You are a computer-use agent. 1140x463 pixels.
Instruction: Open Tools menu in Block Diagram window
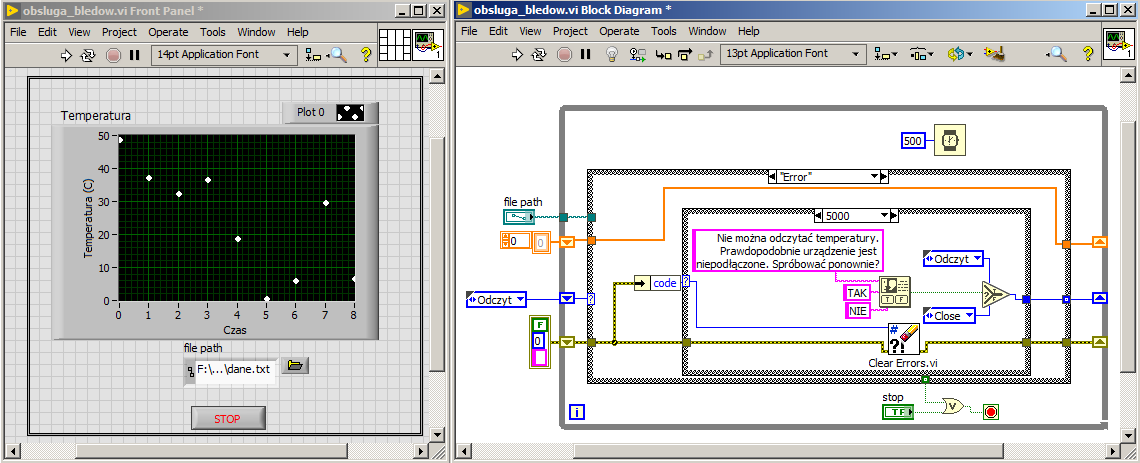(663, 31)
